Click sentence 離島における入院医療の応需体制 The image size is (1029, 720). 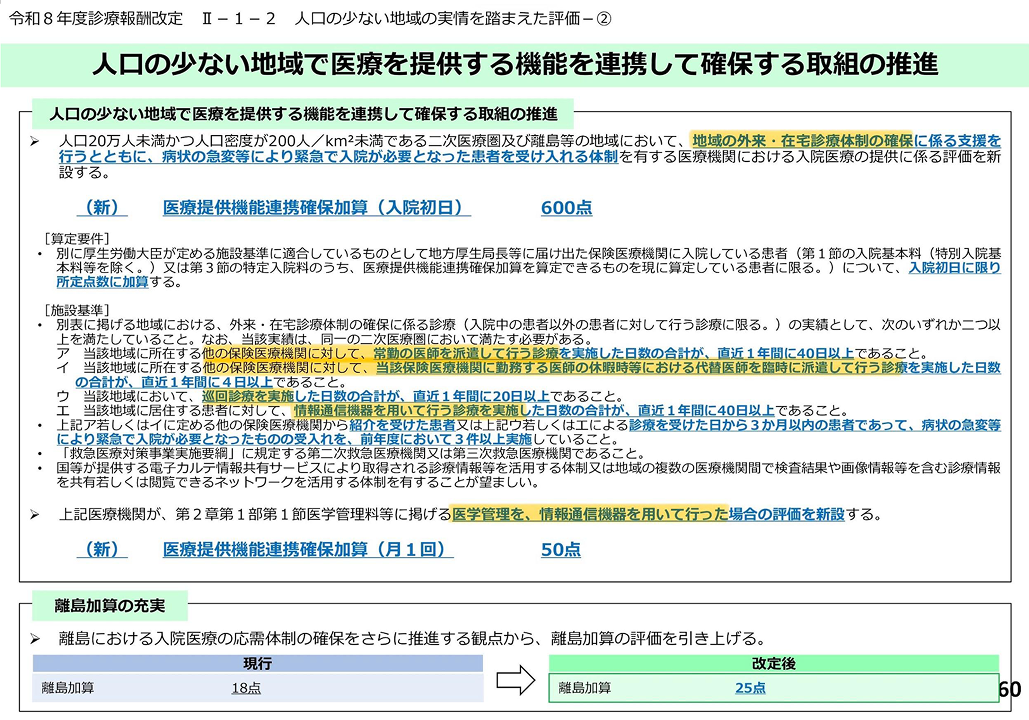pyautogui.click(x=412, y=638)
